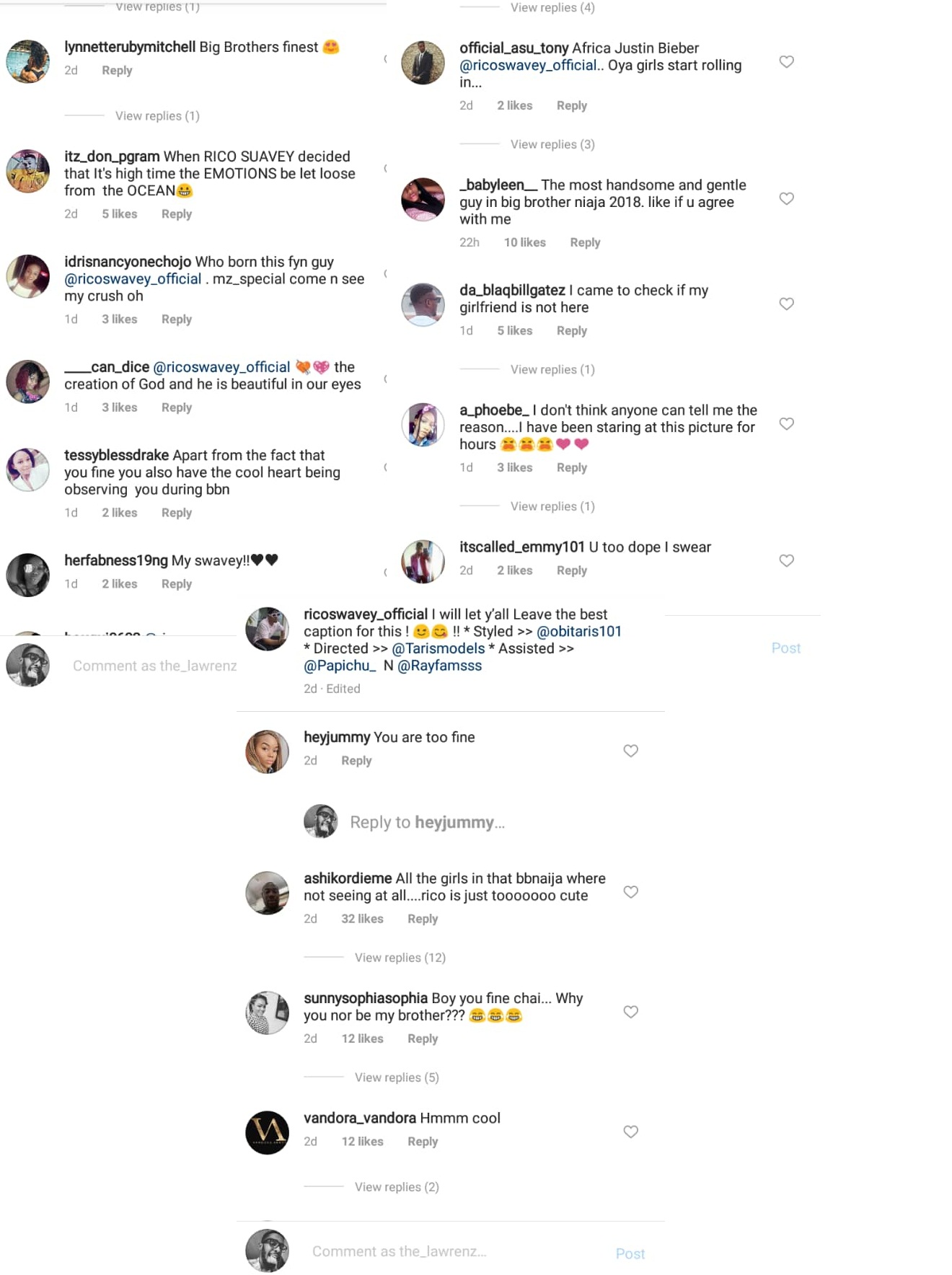952x1275 pixels.
Task: Open vandora_vandora's profile picture
Action: 268,1133
